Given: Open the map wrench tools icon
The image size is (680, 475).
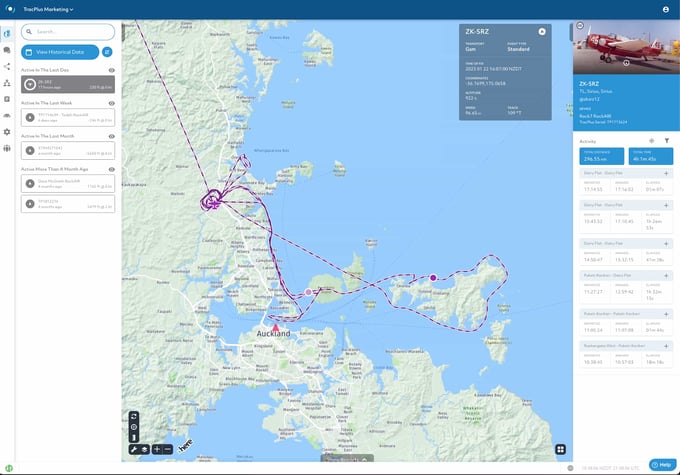Looking at the screenshot, I should (134, 449).
